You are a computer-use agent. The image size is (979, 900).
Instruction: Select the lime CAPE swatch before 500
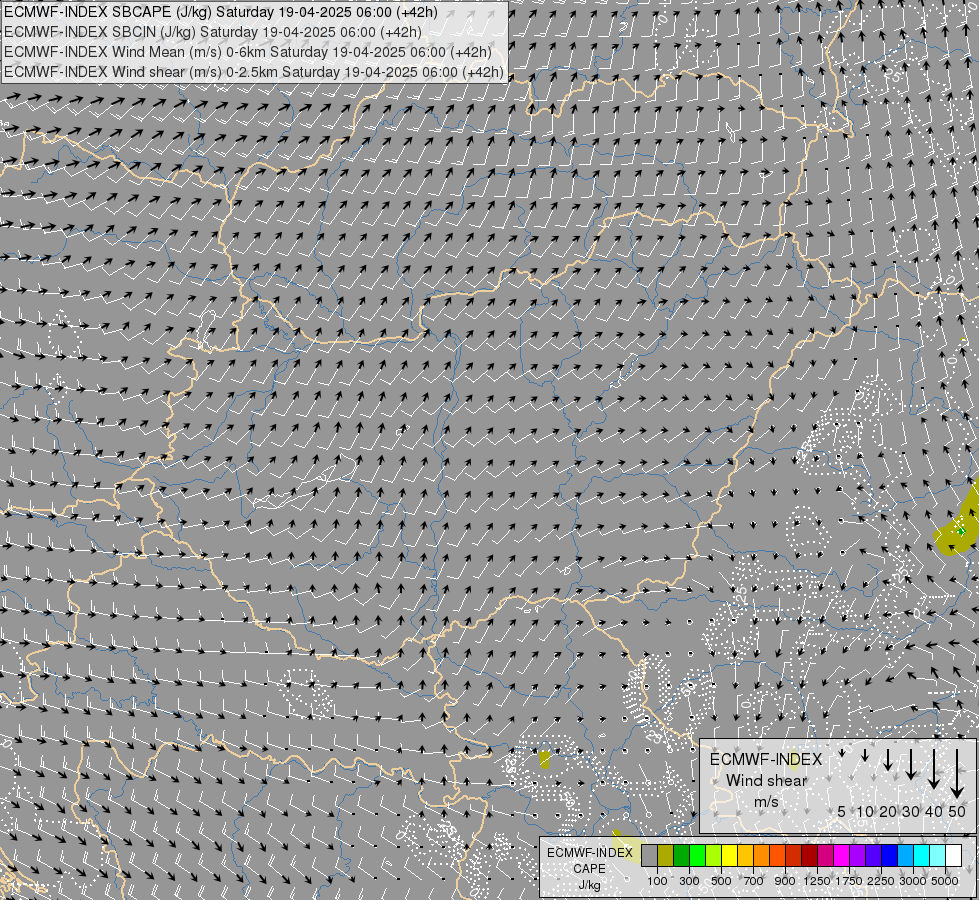tap(714, 856)
